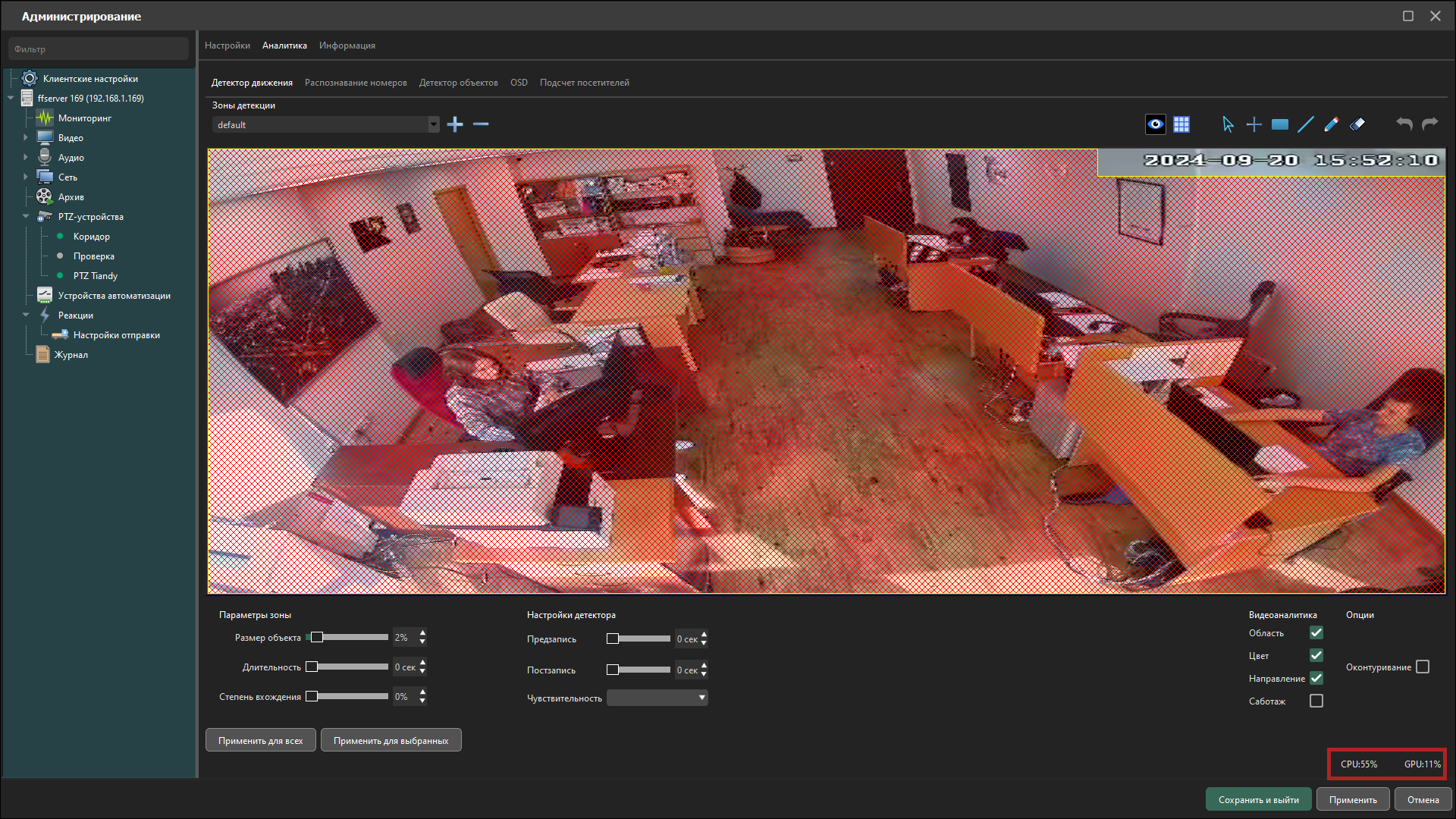Activate the arrow pointer select tool
This screenshot has width=1456, height=819.
[1228, 124]
